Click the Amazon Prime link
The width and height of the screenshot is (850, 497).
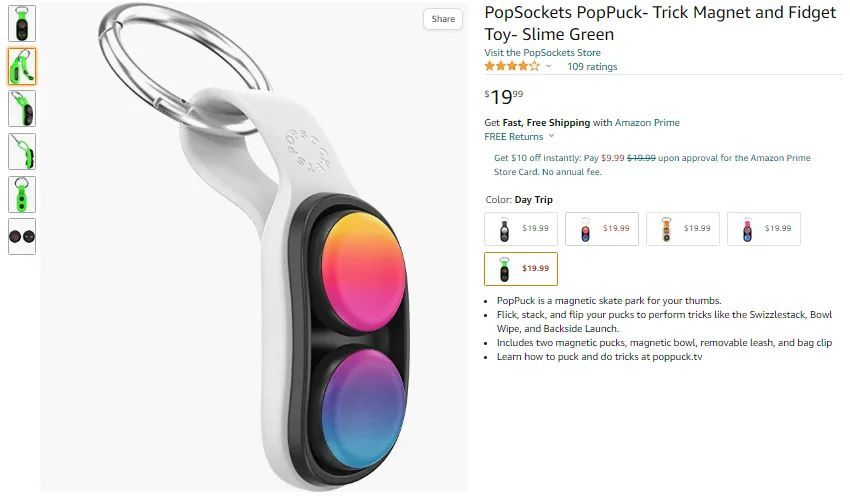pos(647,123)
